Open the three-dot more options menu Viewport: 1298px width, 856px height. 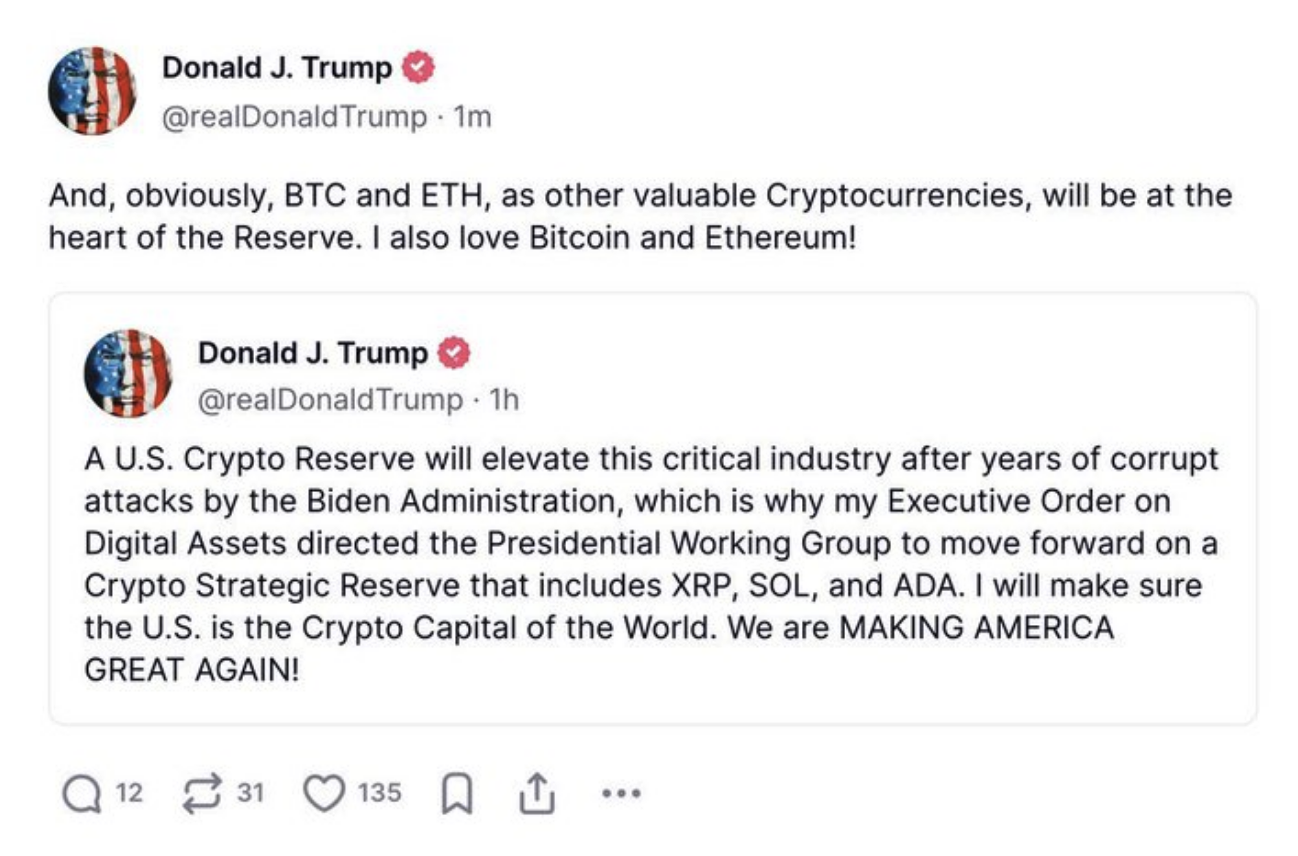(x=621, y=794)
